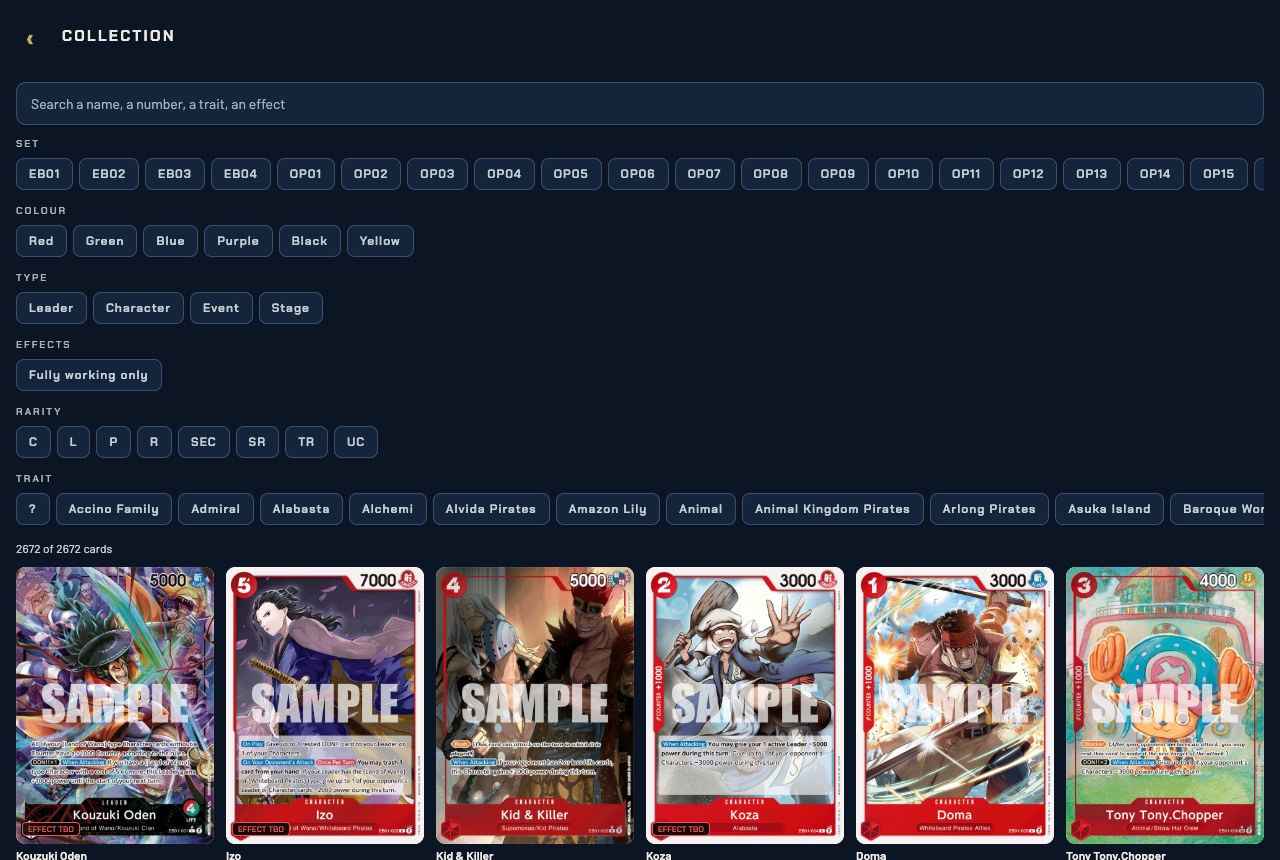The image size is (1280, 860).
Task: Filter cards by Purple colour
Action: [238, 241]
